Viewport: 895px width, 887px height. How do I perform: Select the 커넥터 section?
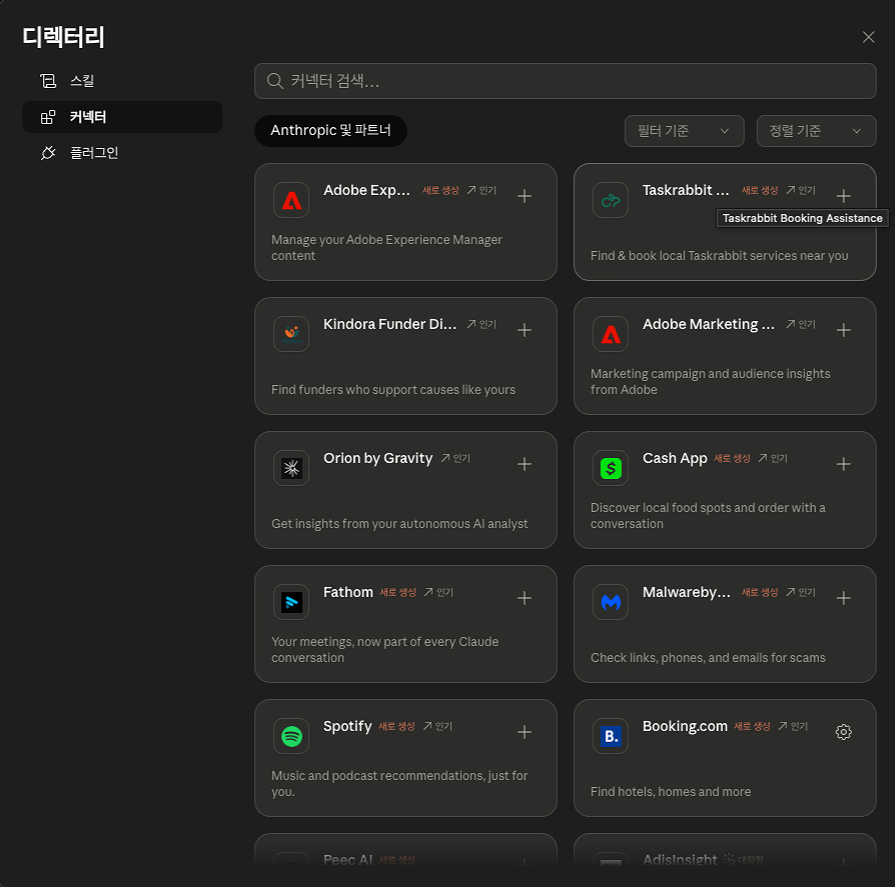pos(122,117)
